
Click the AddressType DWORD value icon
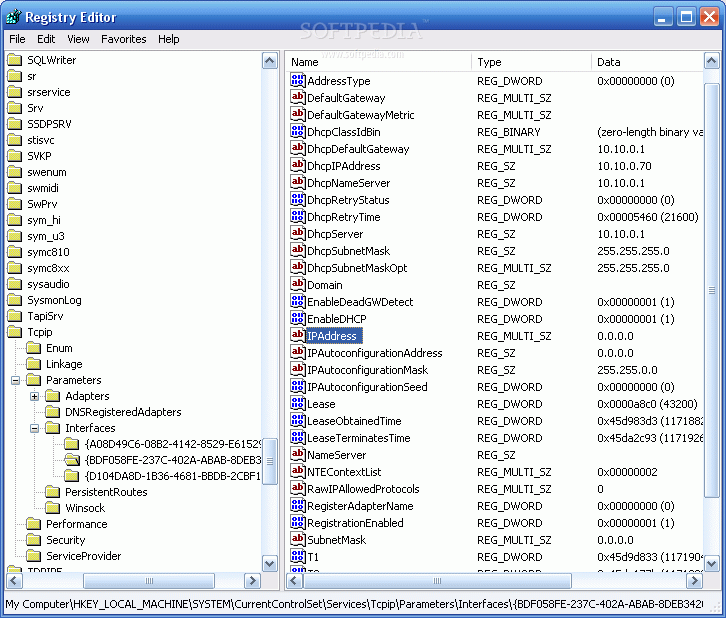[298, 81]
